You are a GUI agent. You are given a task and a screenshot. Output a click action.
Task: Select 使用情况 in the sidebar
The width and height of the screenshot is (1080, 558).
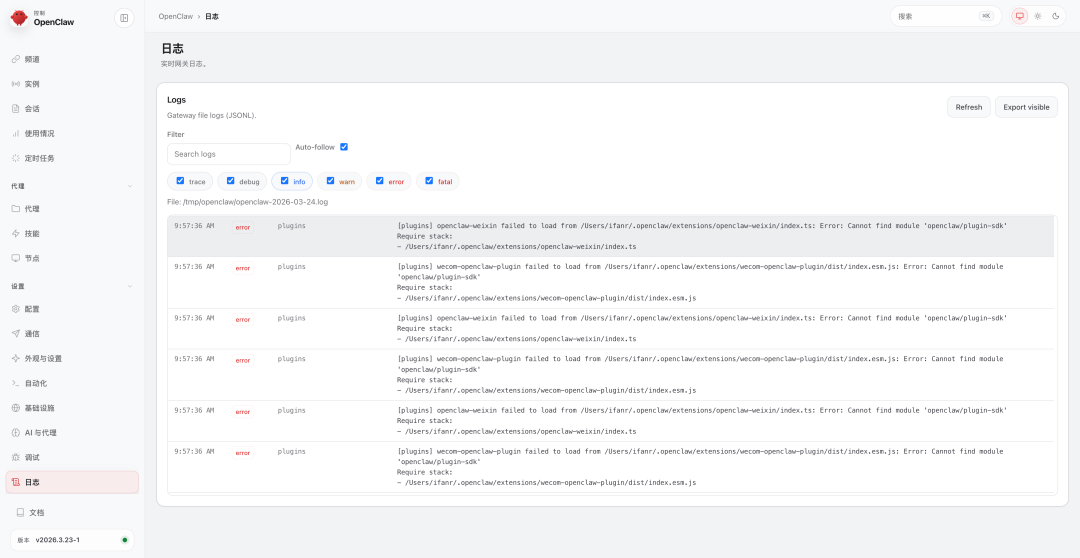point(39,133)
